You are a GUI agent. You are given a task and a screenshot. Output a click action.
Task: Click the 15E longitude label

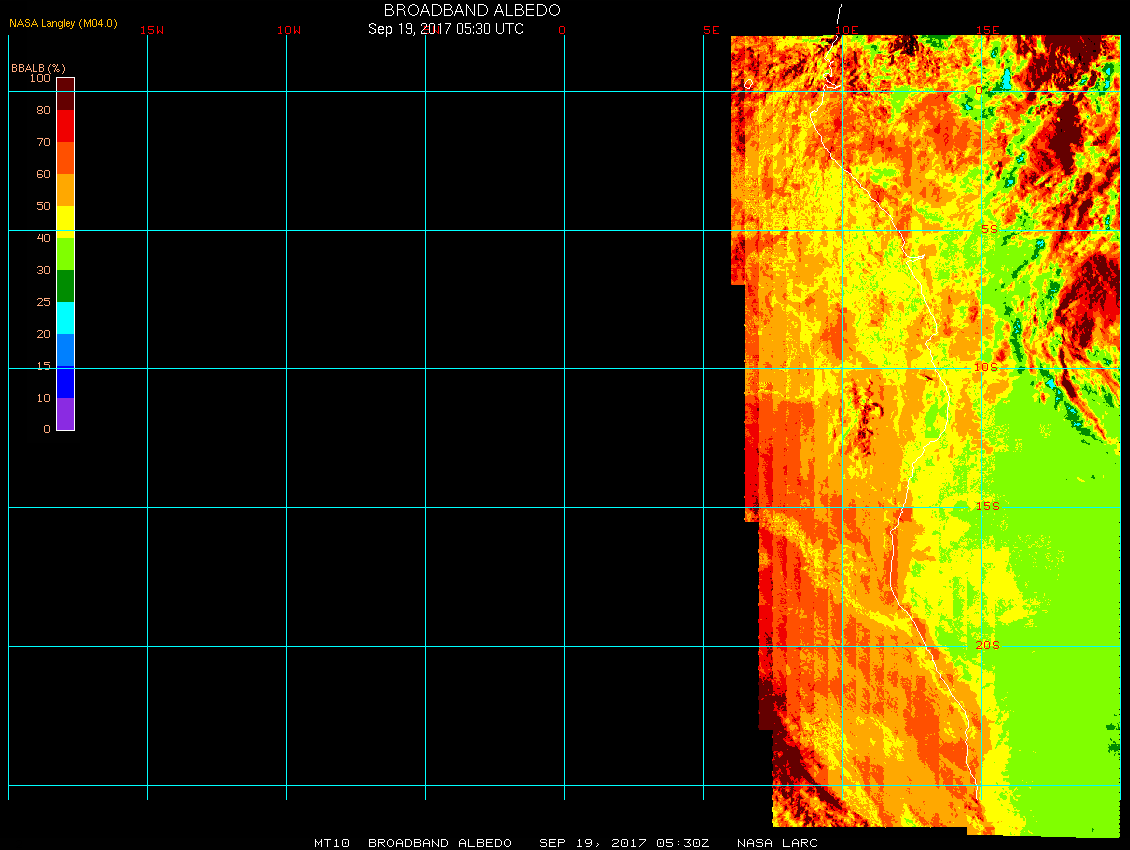coord(988,30)
